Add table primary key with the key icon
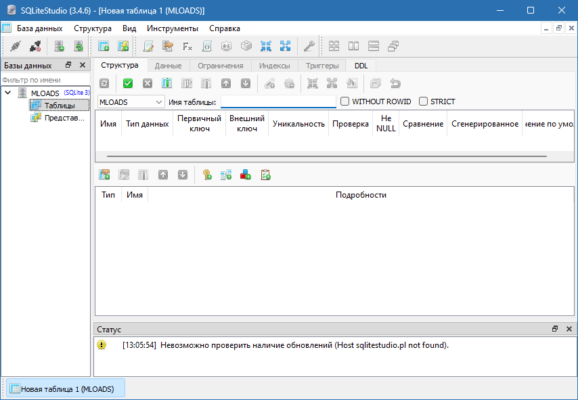Screen dimensions: 578x400 207,175
